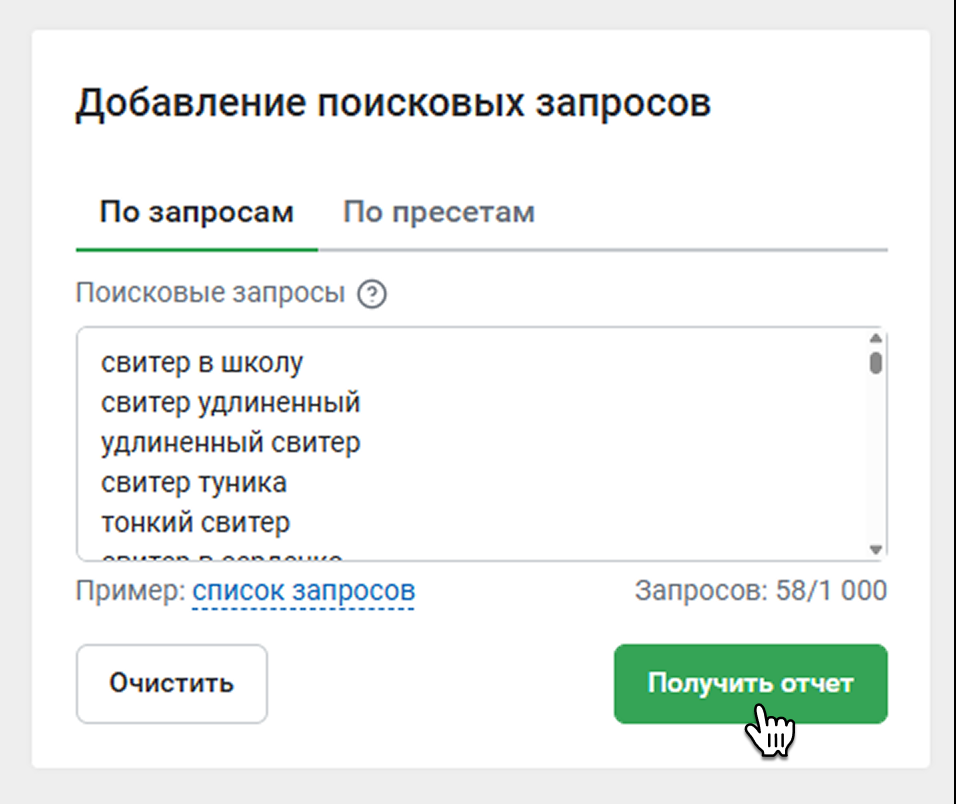The image size is (956, 804).
Task: Click the удлиненный свитер query line
Action: coord(231,442)
